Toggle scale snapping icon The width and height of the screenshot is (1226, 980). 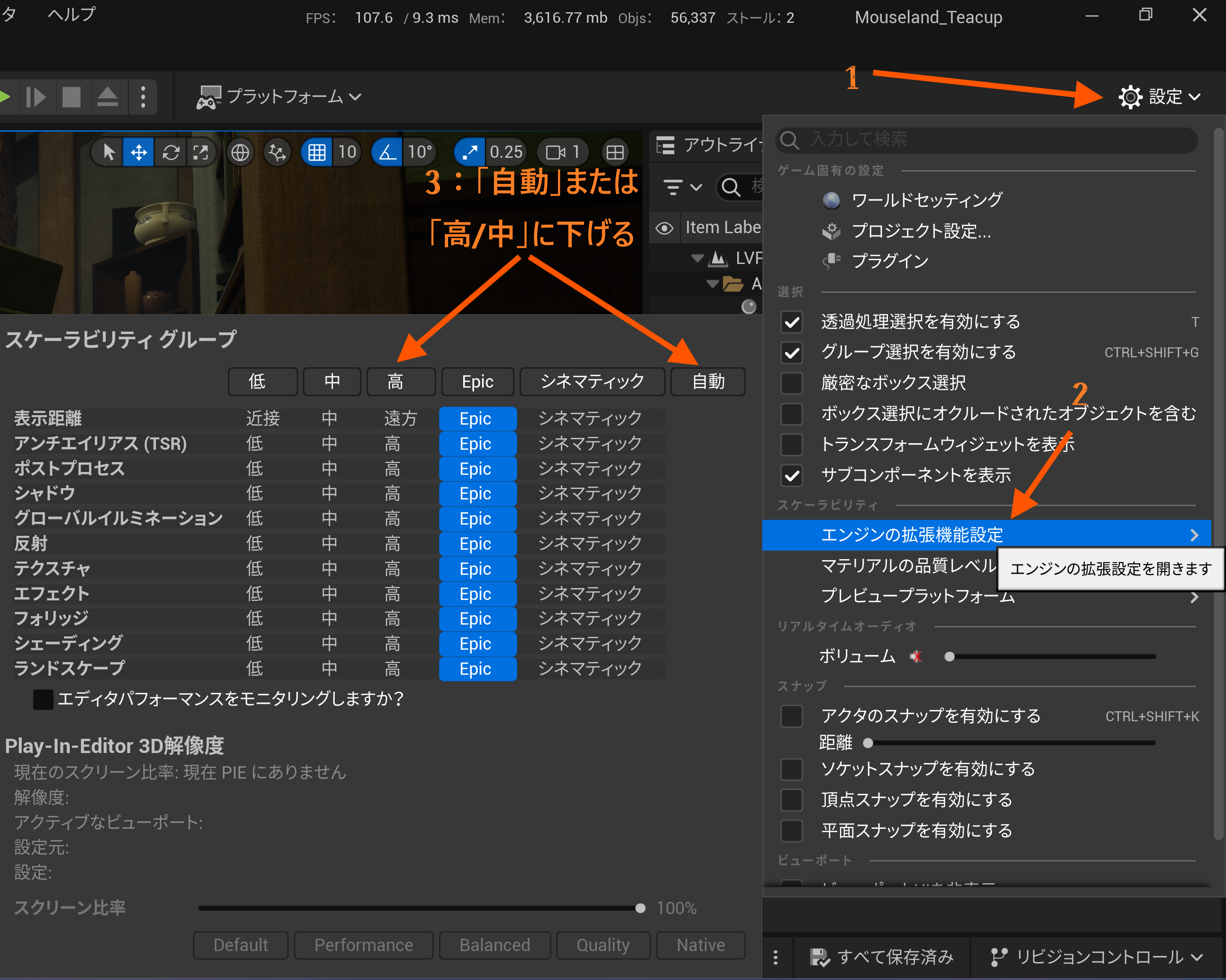click(470, 152)
